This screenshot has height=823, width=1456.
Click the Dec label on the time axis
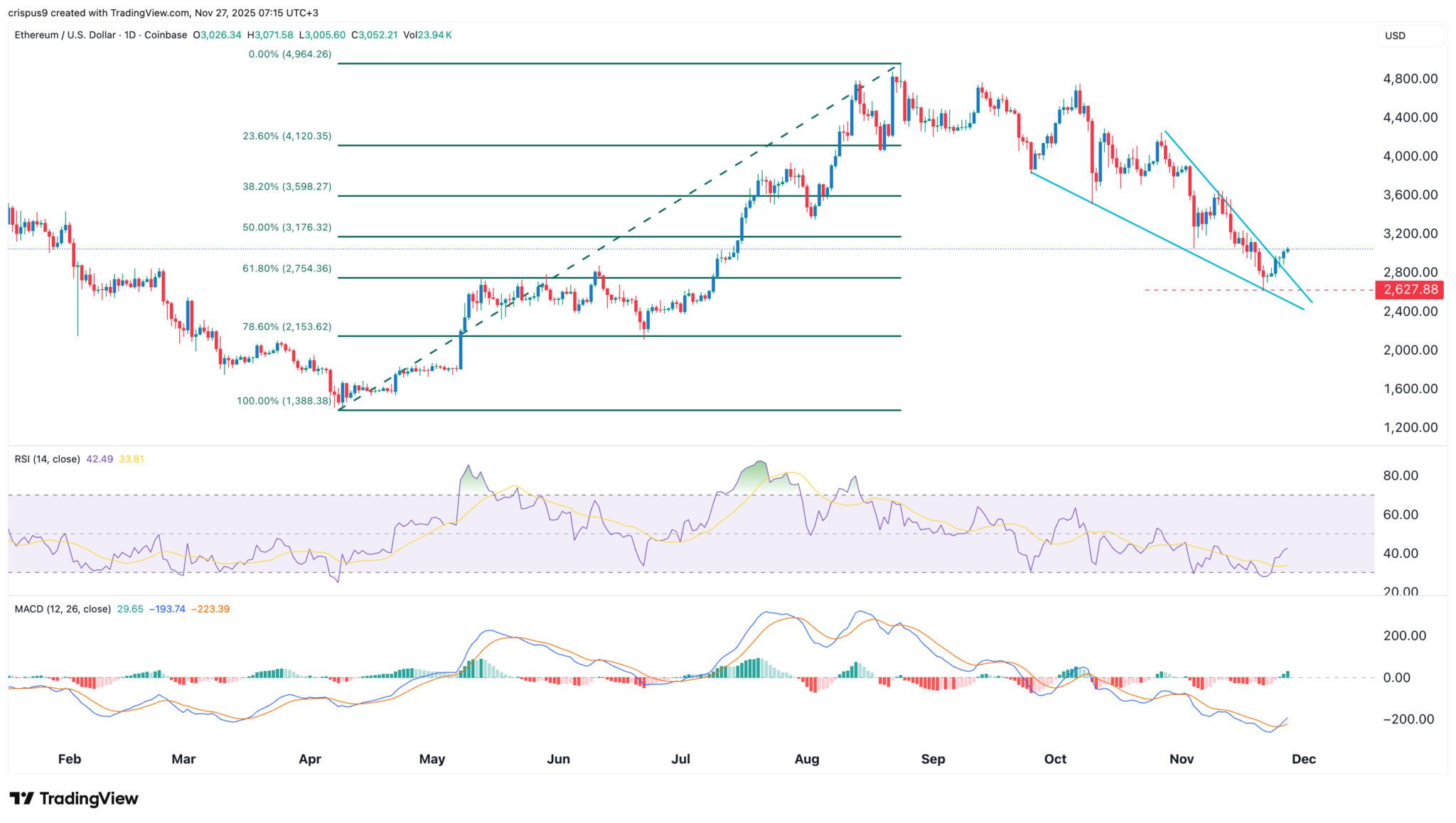(1304, 759)
